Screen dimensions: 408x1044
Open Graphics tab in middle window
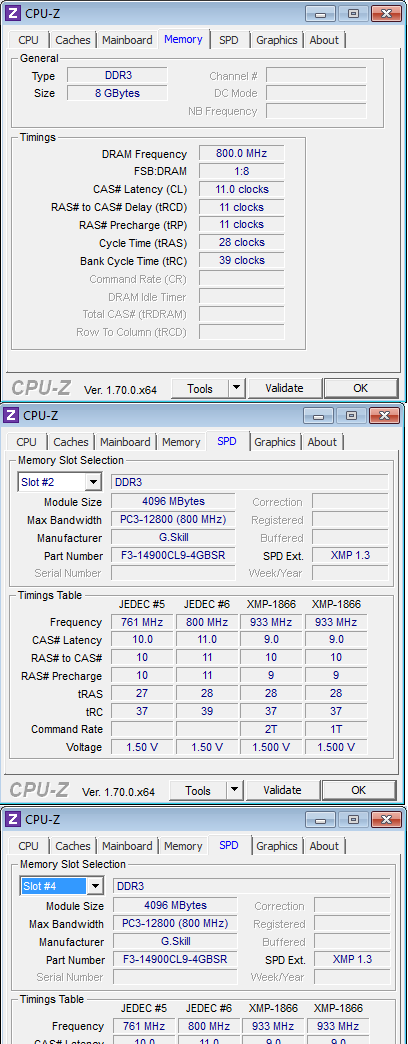pos(275,442)
